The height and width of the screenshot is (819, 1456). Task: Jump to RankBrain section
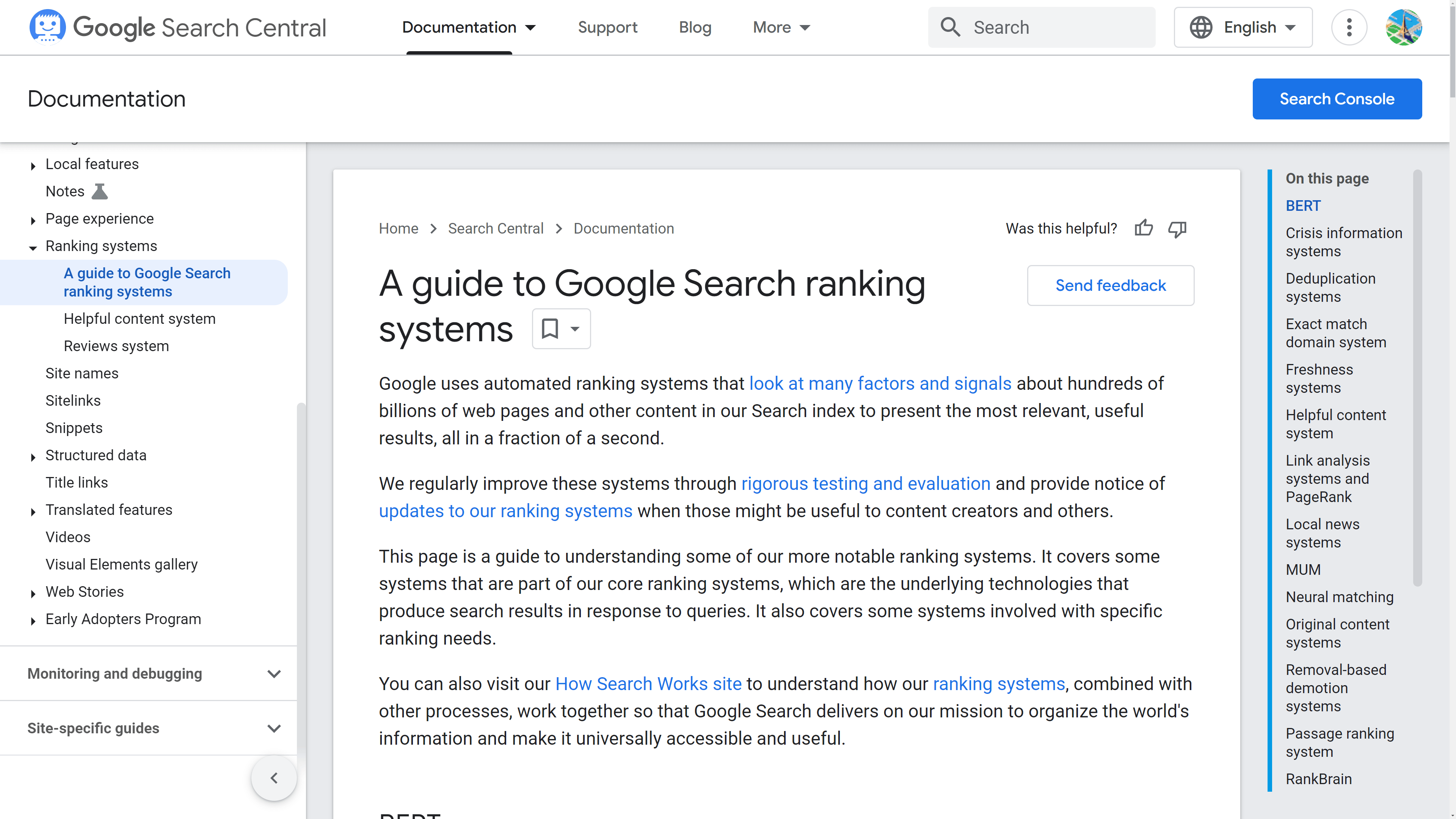pyautogui.click(x=1319, y=779)
